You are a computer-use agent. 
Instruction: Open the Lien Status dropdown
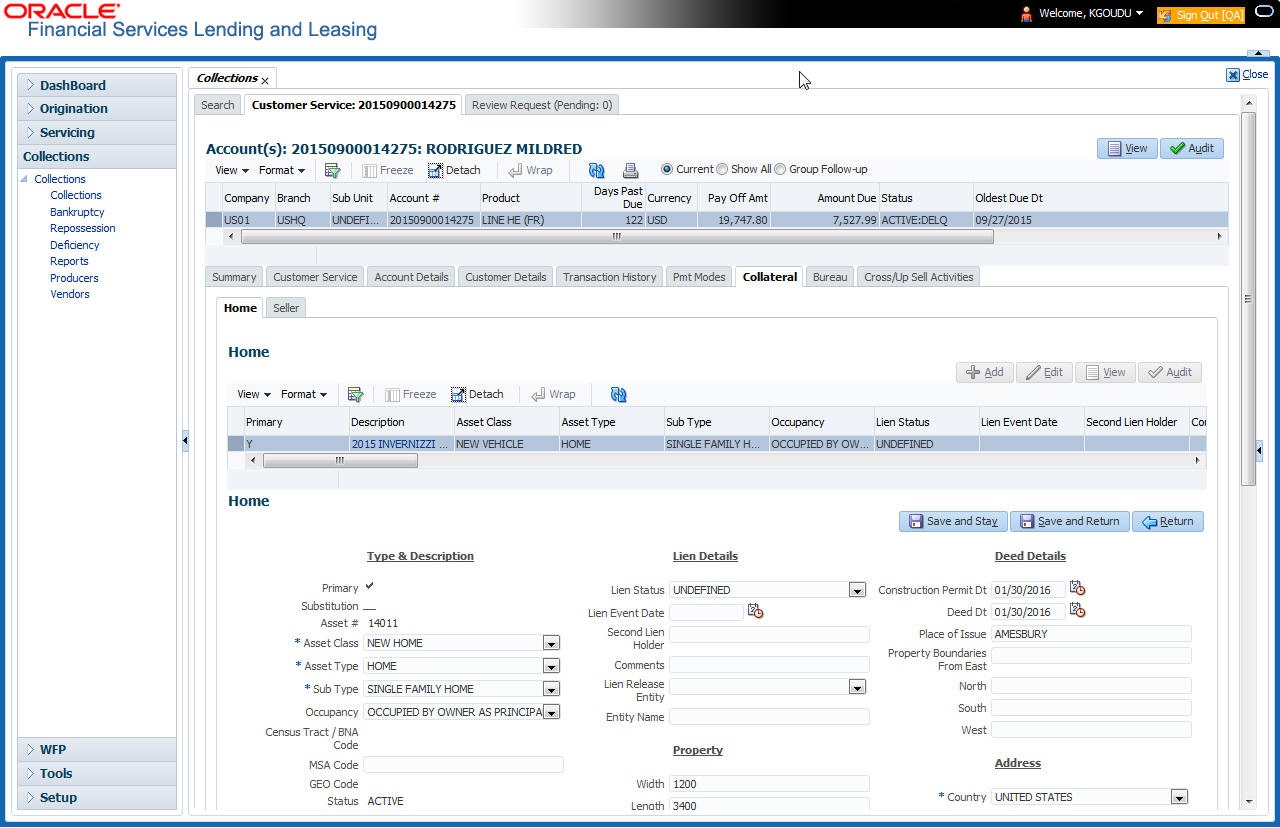pos(857,590)
